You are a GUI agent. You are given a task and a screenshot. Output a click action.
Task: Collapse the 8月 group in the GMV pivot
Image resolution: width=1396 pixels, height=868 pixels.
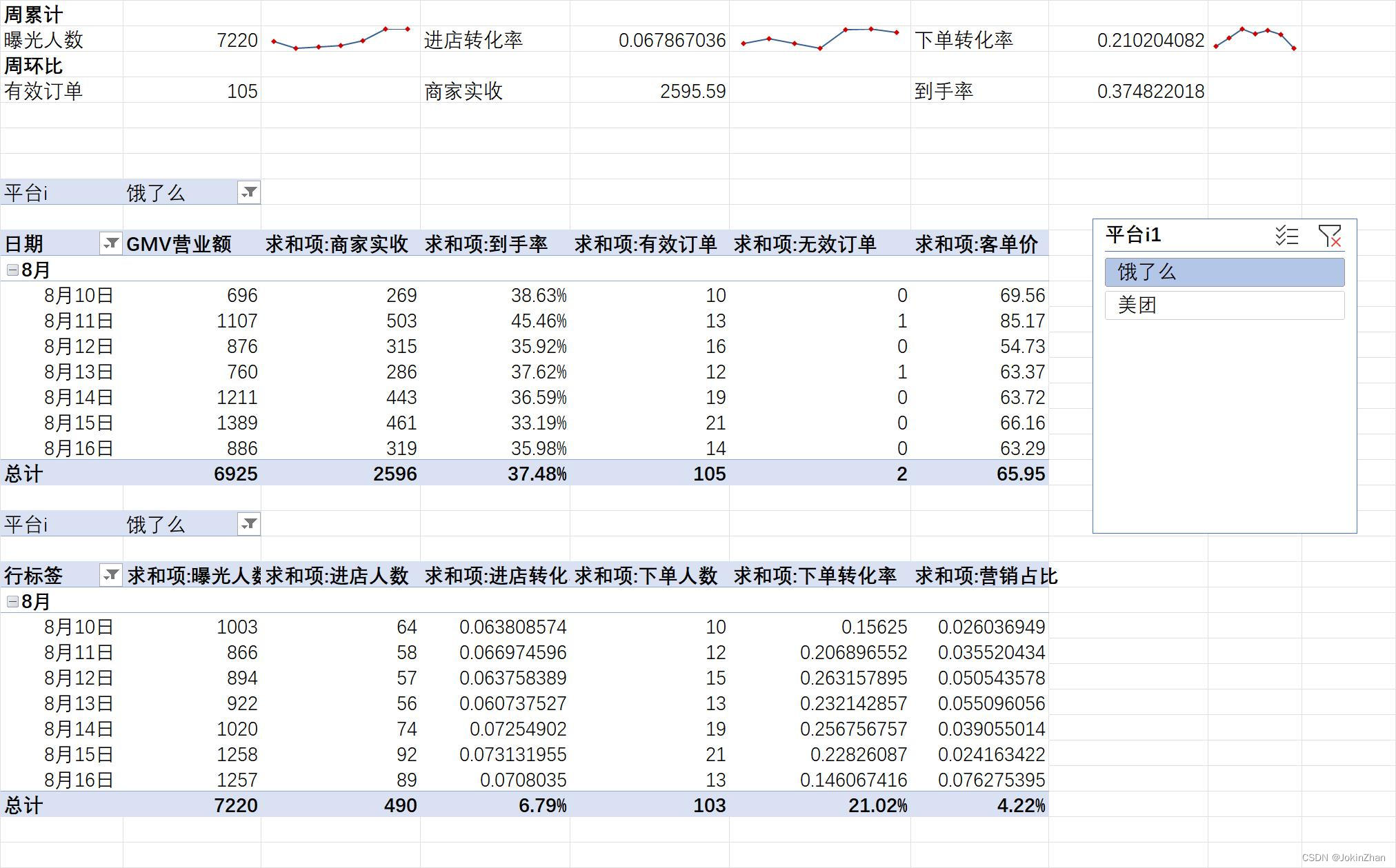[x=11, y=269]
